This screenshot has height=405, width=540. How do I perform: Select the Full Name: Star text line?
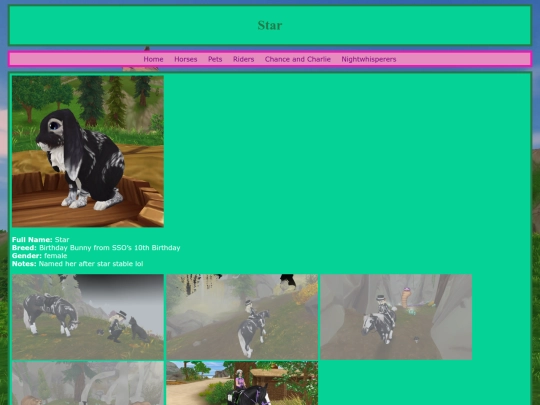coord(41,240)
